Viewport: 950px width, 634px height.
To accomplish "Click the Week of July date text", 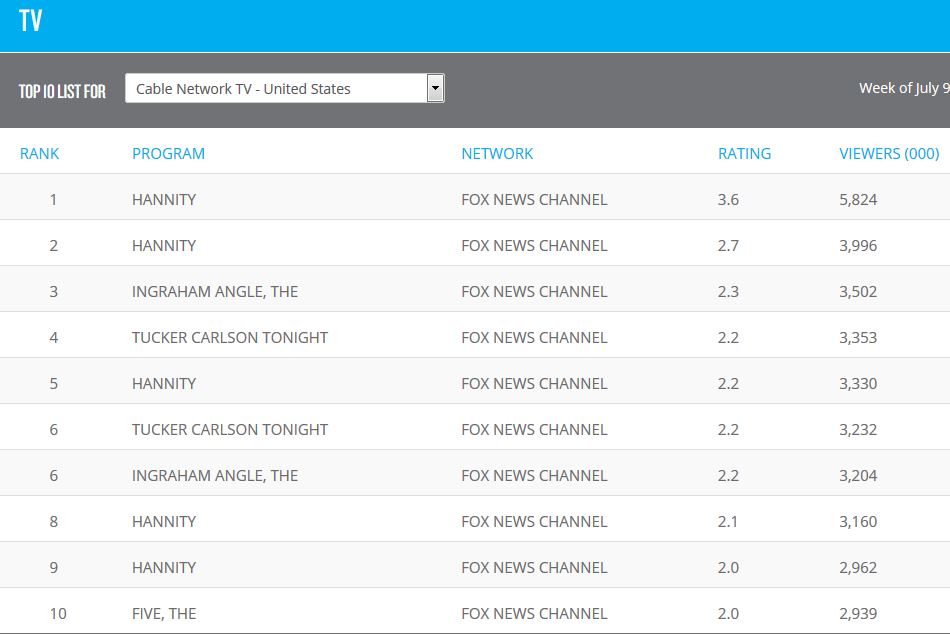I will pos(904,88).
